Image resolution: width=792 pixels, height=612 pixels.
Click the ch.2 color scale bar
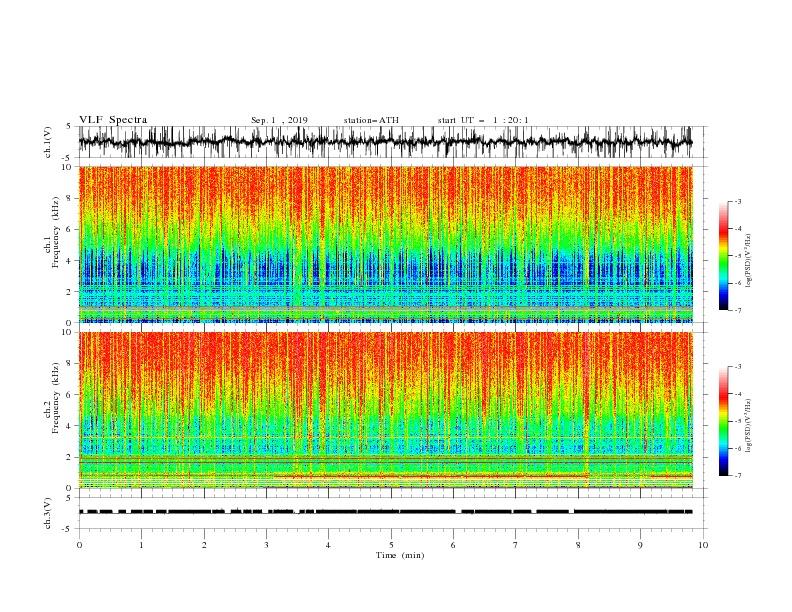pyautogui.click(x=724, y=421)
